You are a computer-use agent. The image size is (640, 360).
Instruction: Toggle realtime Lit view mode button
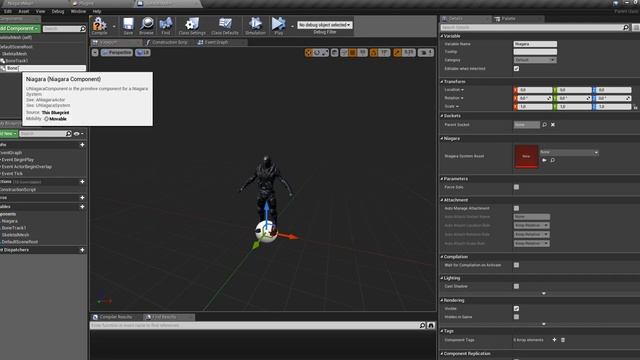click(143, 53)
